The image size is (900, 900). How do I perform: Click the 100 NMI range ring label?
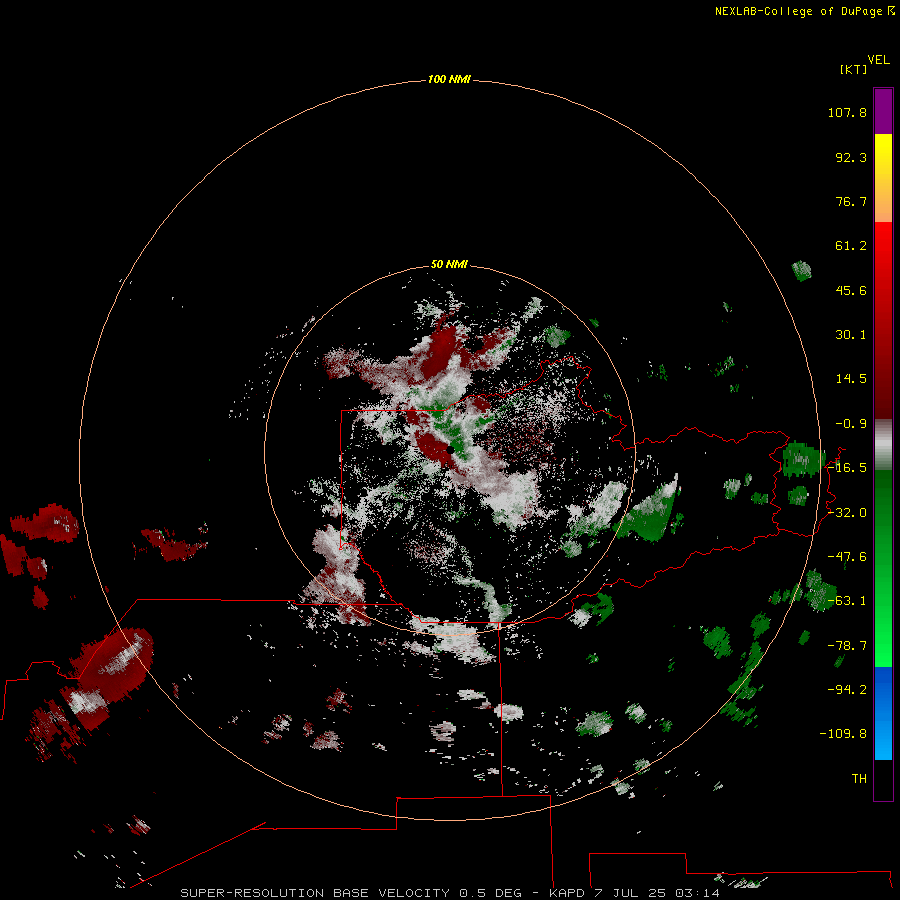449,79
